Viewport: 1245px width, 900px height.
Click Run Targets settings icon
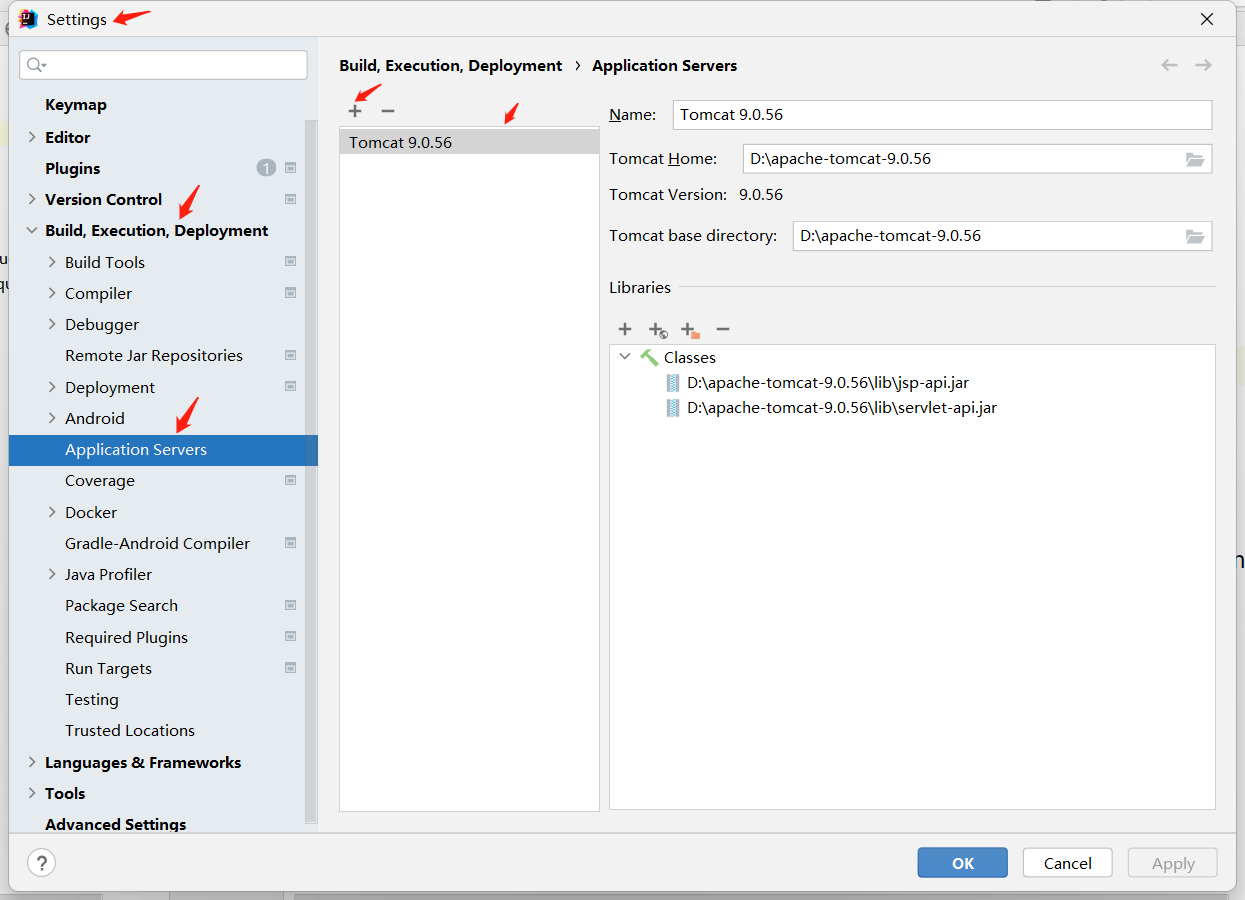click(290, 668)
